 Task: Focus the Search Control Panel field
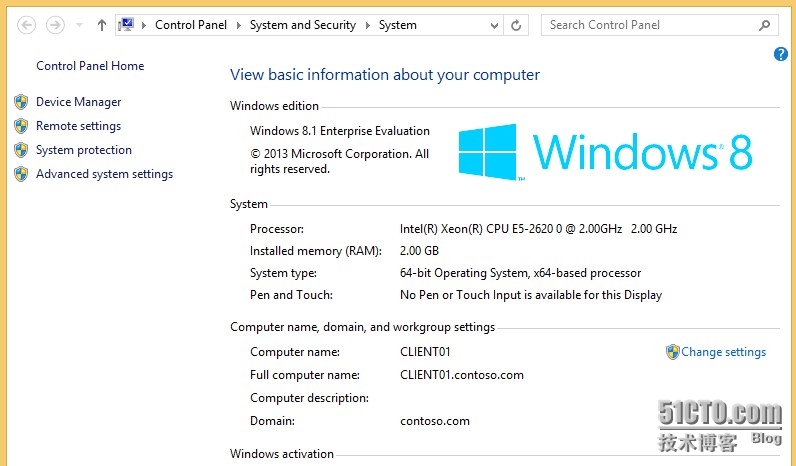tap(659, 25)
